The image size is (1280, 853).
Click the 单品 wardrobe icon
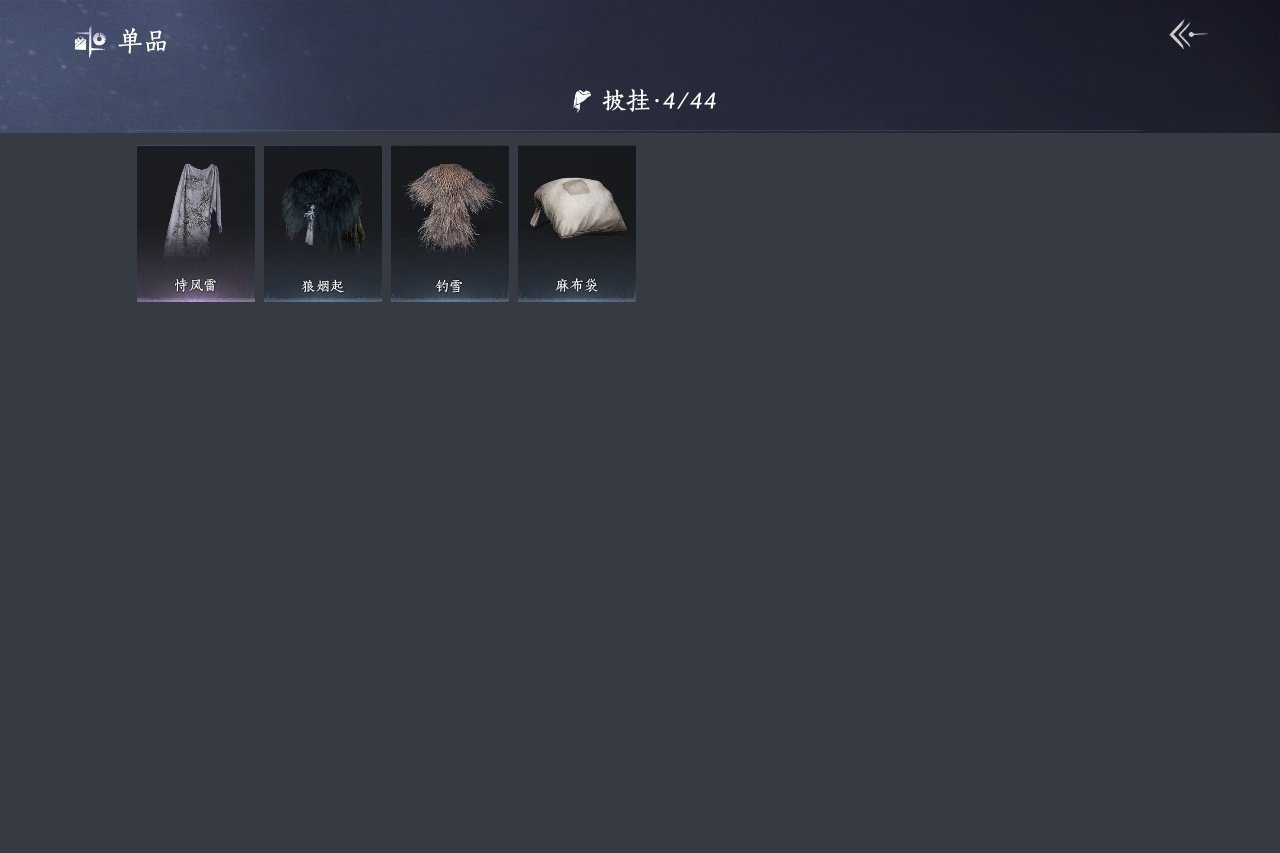coord(90,41)
